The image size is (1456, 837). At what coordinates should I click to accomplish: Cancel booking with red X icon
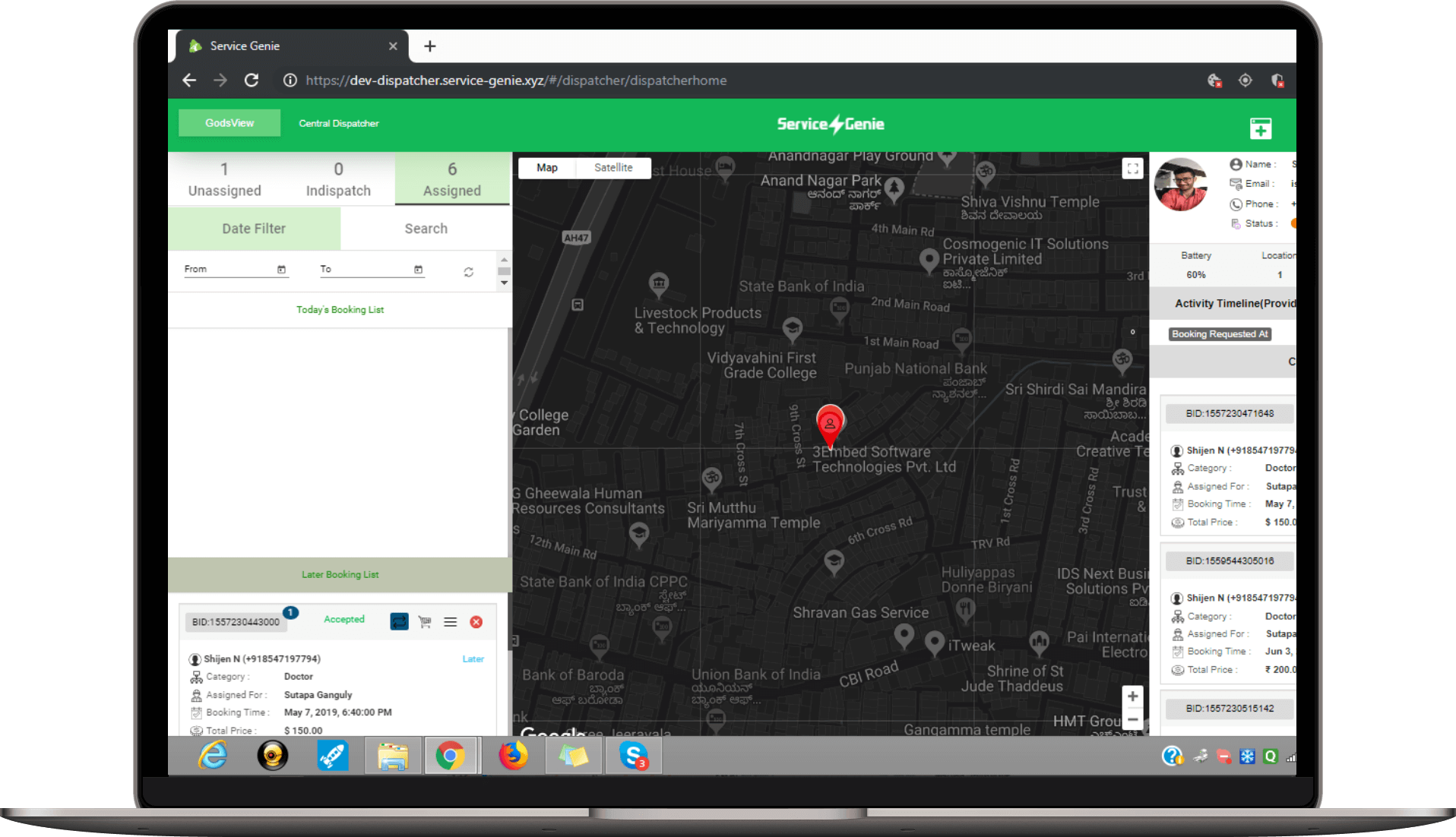click(x=476, y=622)
